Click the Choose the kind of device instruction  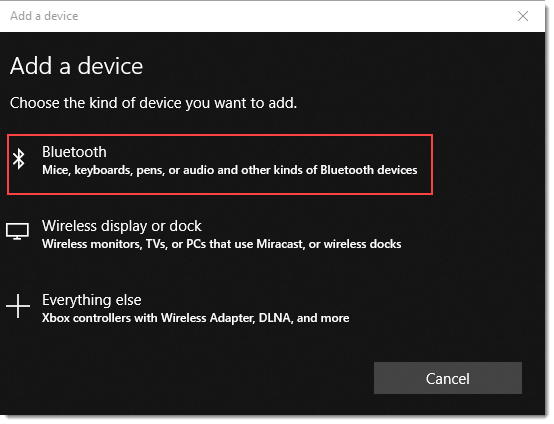pyautogui.click(x=153, y=103)
